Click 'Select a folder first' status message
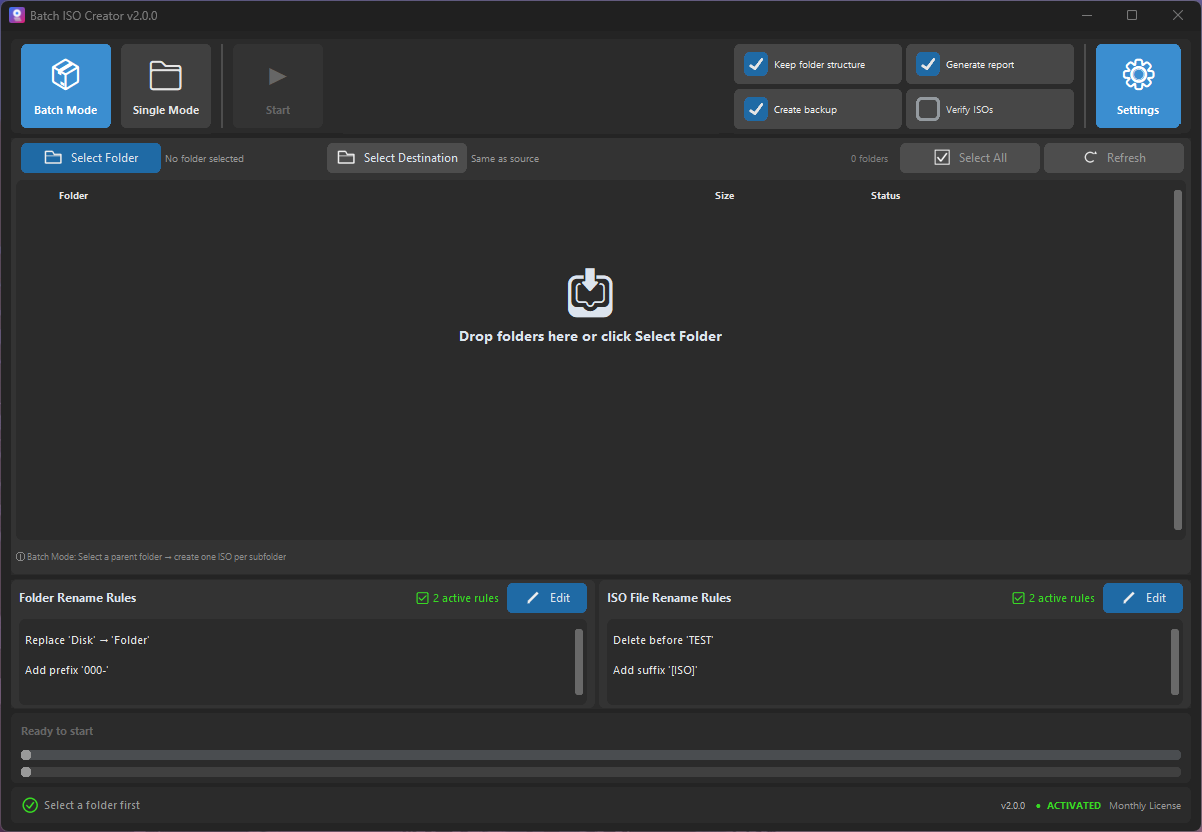Viewport: 1202px width, 832px height. (92, 805)
